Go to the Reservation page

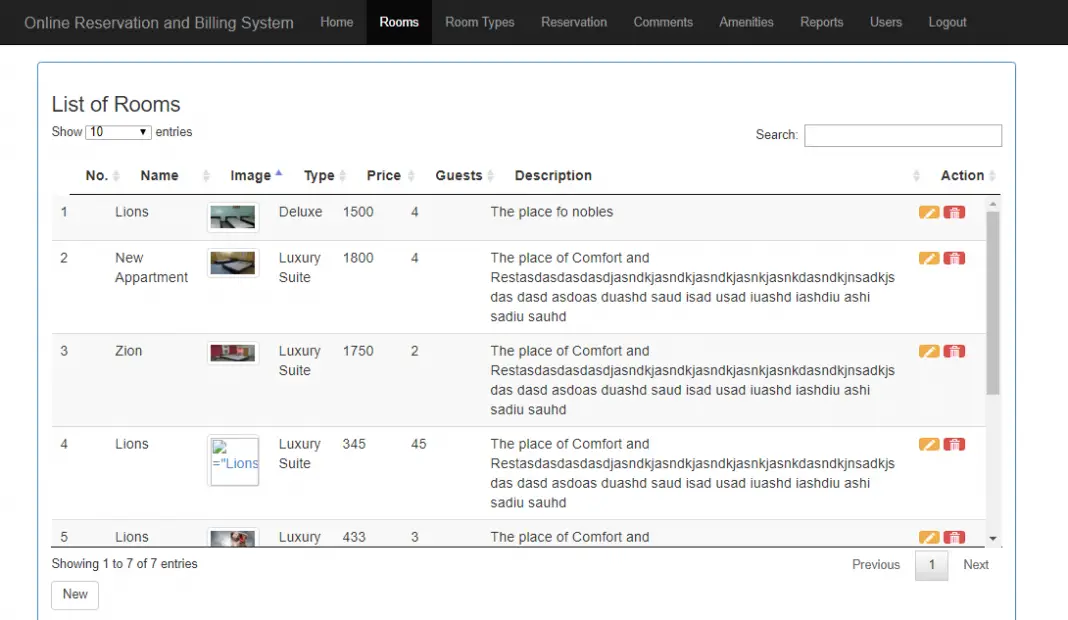click(x=574, y=22)
